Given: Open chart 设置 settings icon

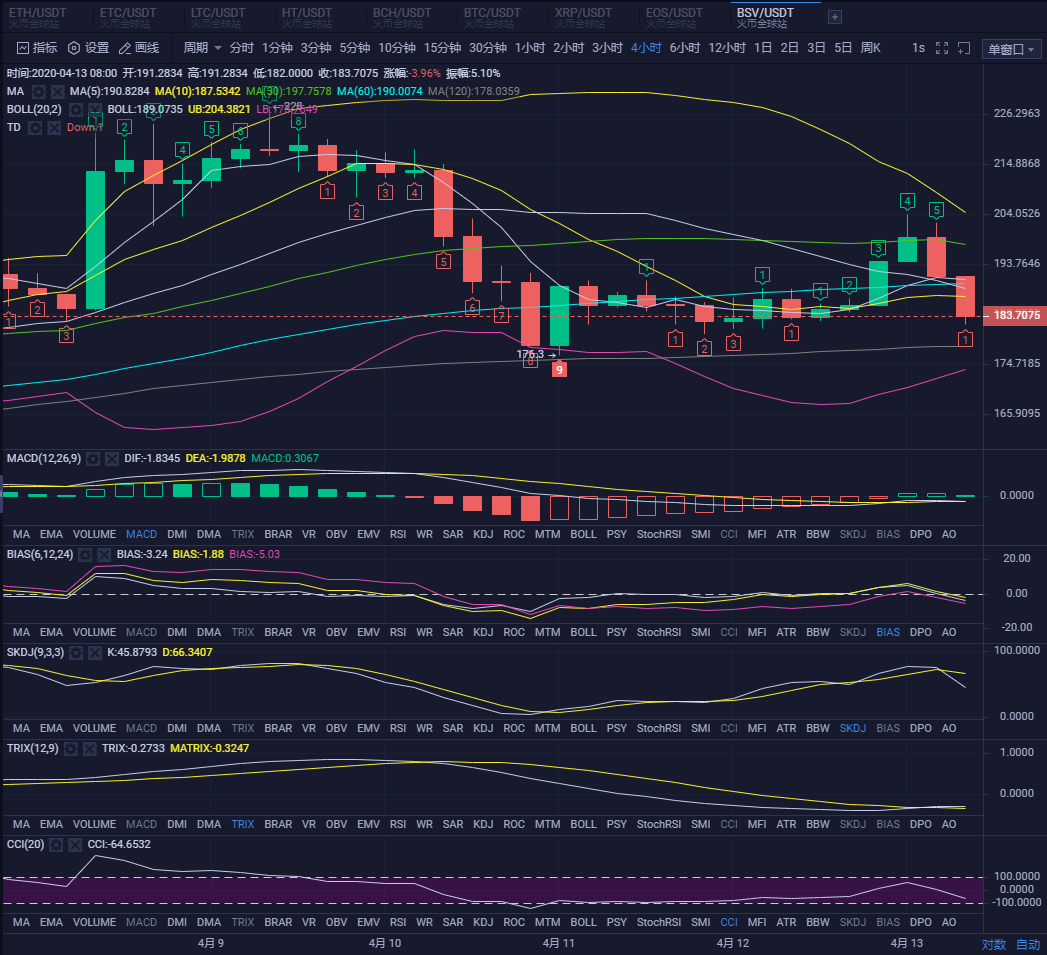Looking at the screenshot, I should click(74, 47).
